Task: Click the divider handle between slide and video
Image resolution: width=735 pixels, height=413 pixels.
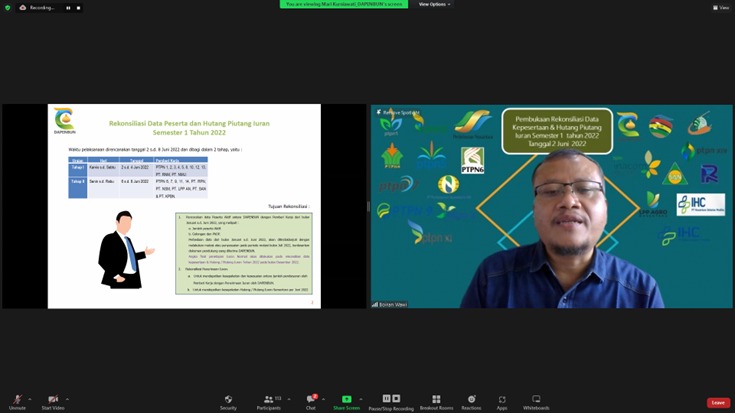Action: pyautogui.click(x=368, y=207)
